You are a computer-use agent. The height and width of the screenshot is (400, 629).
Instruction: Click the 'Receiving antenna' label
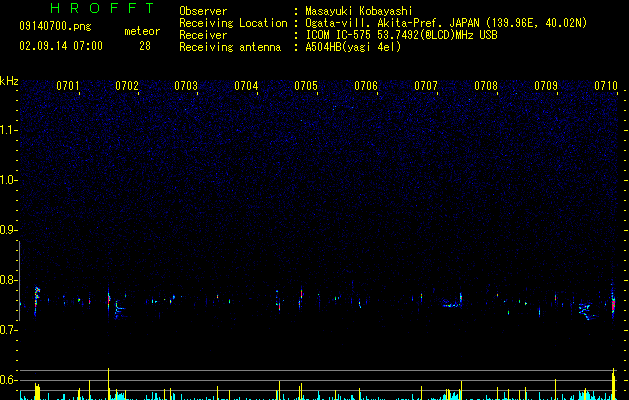pos(230,47)
